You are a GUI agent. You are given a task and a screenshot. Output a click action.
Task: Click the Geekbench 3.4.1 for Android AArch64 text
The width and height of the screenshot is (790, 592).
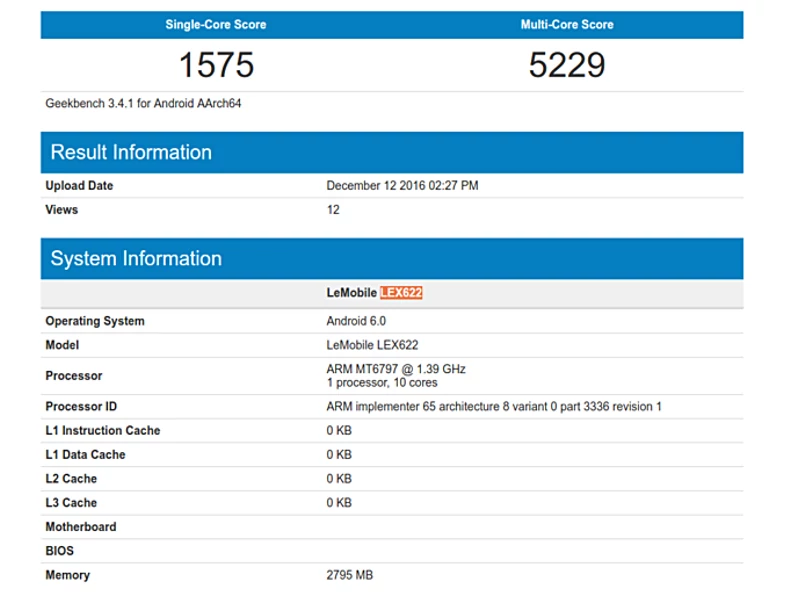143,103
